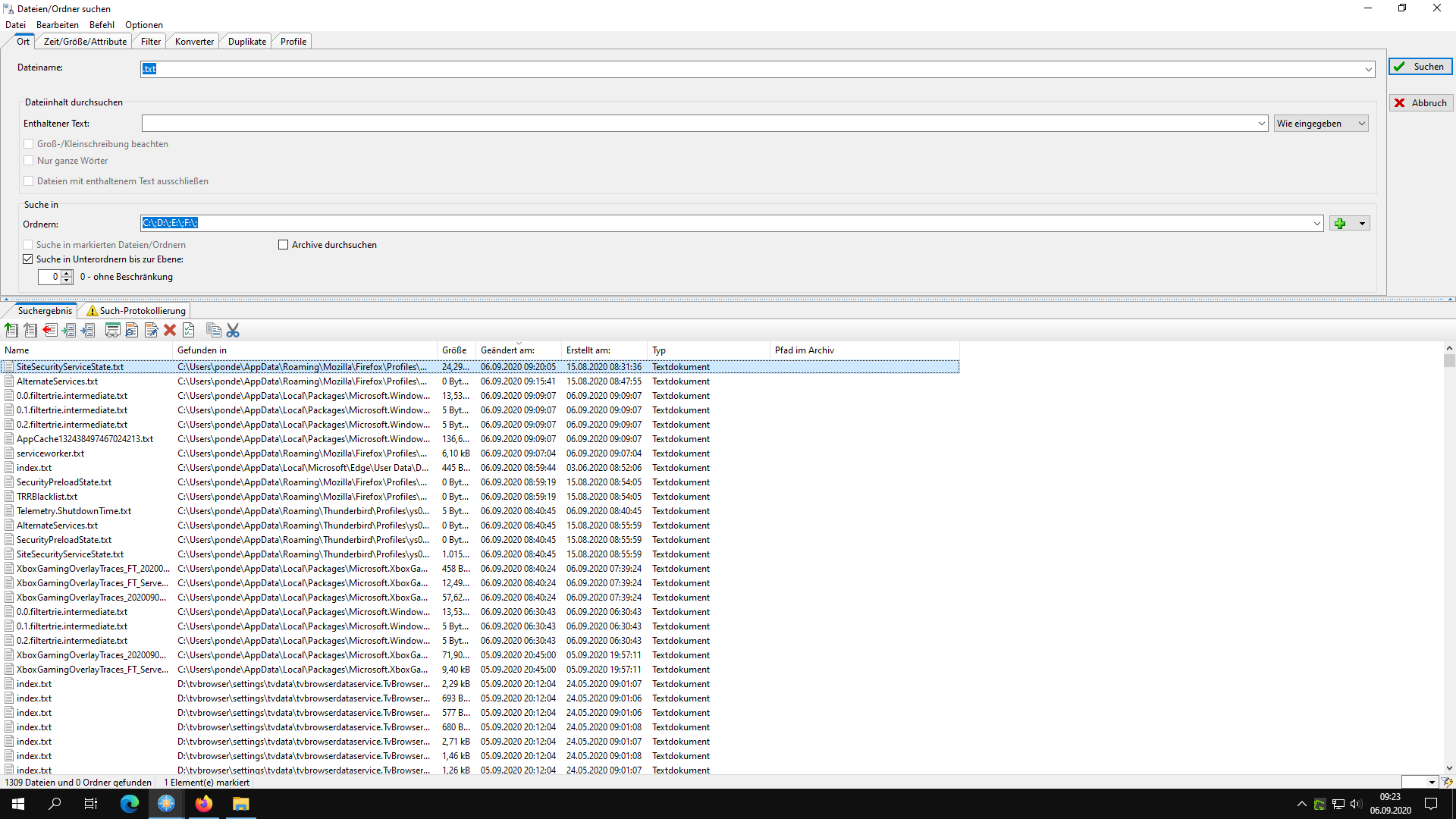This screenshot has height=819, width=1456.
Task: Expand the Ordnern path dropdown arrow
Action: 1316,224
